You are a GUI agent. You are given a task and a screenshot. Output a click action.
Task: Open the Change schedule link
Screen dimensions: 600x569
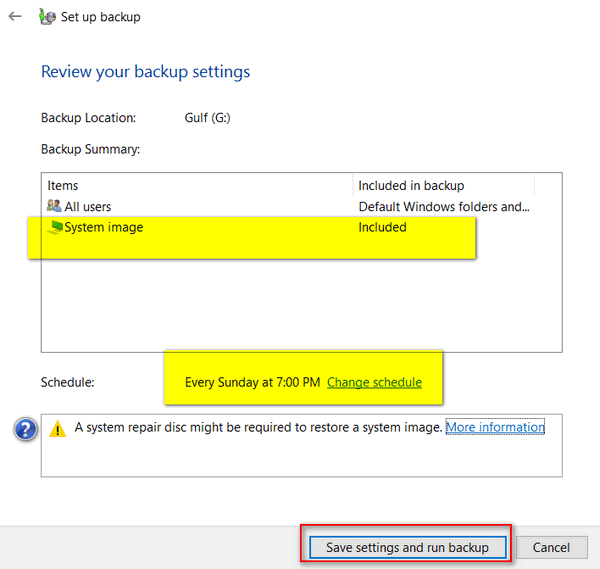pos(374,382)
